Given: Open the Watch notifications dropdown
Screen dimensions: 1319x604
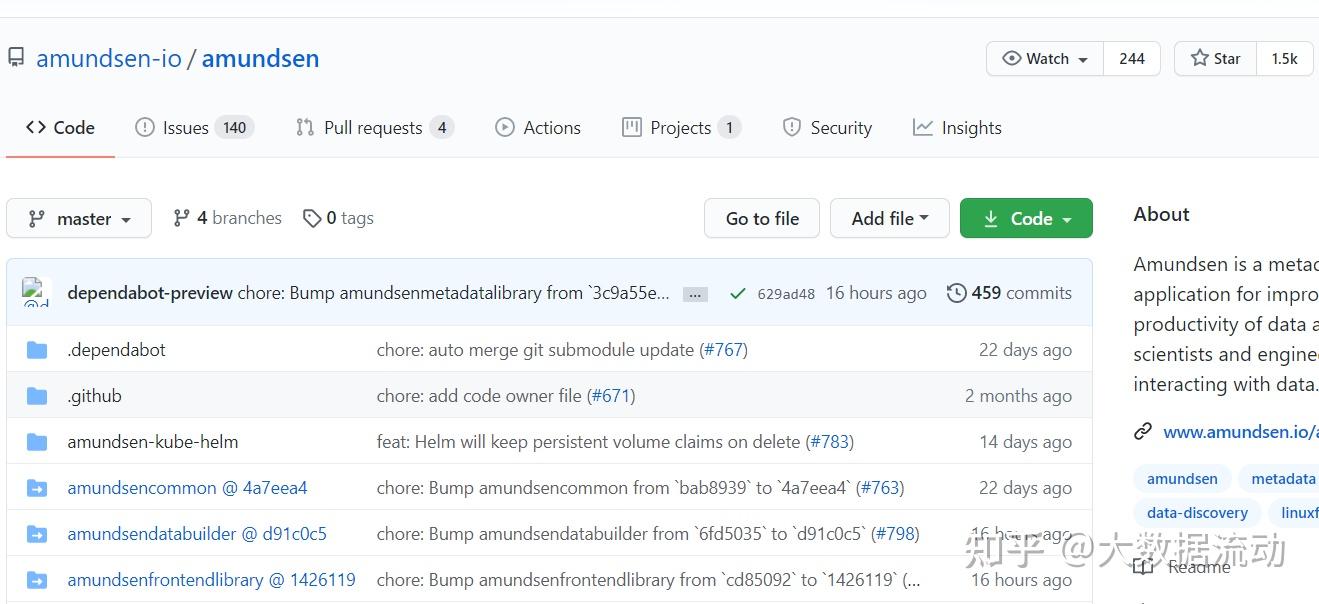Looking at the screenshot, I should pos(1045,59).
